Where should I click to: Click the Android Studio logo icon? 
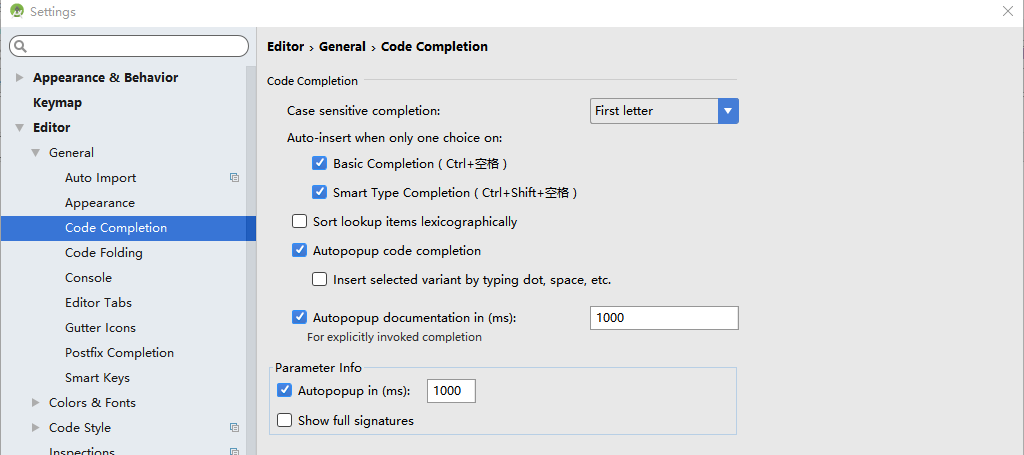pos(17,11)
